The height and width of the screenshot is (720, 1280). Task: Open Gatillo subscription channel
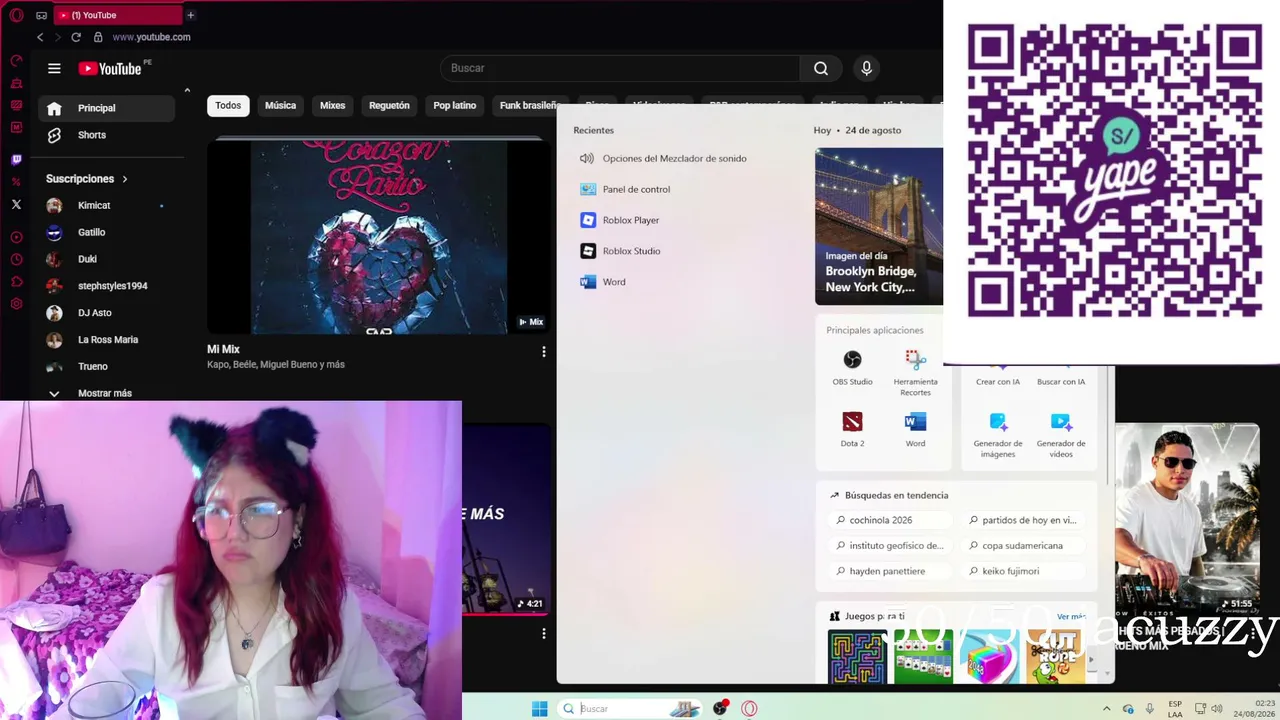(107, 232)
